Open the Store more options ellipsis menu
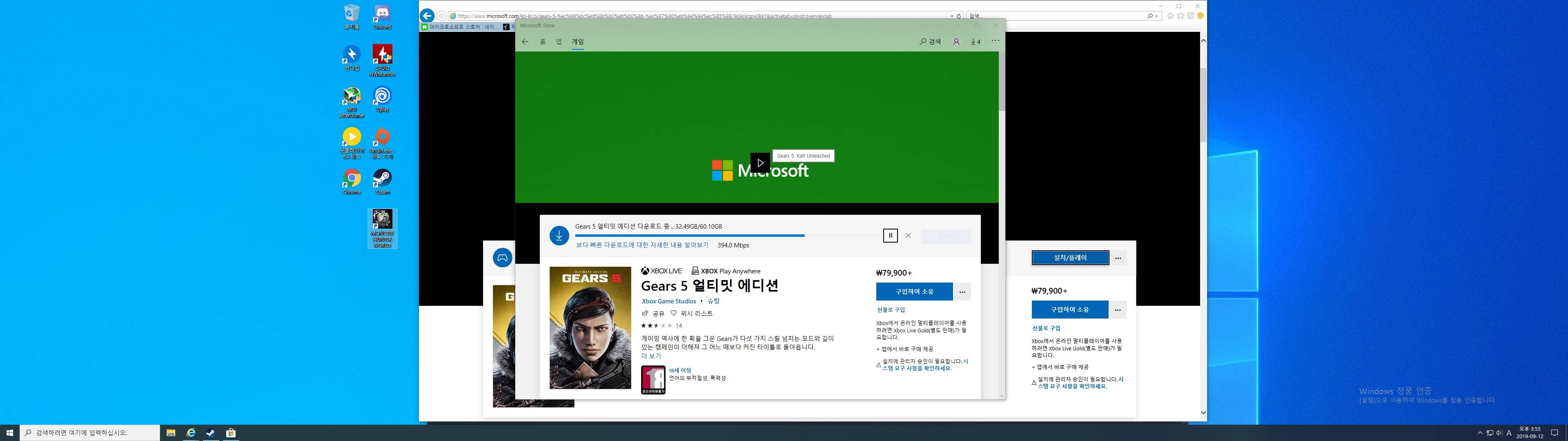This screenshot has height=441, width=1568. [995, 41]
